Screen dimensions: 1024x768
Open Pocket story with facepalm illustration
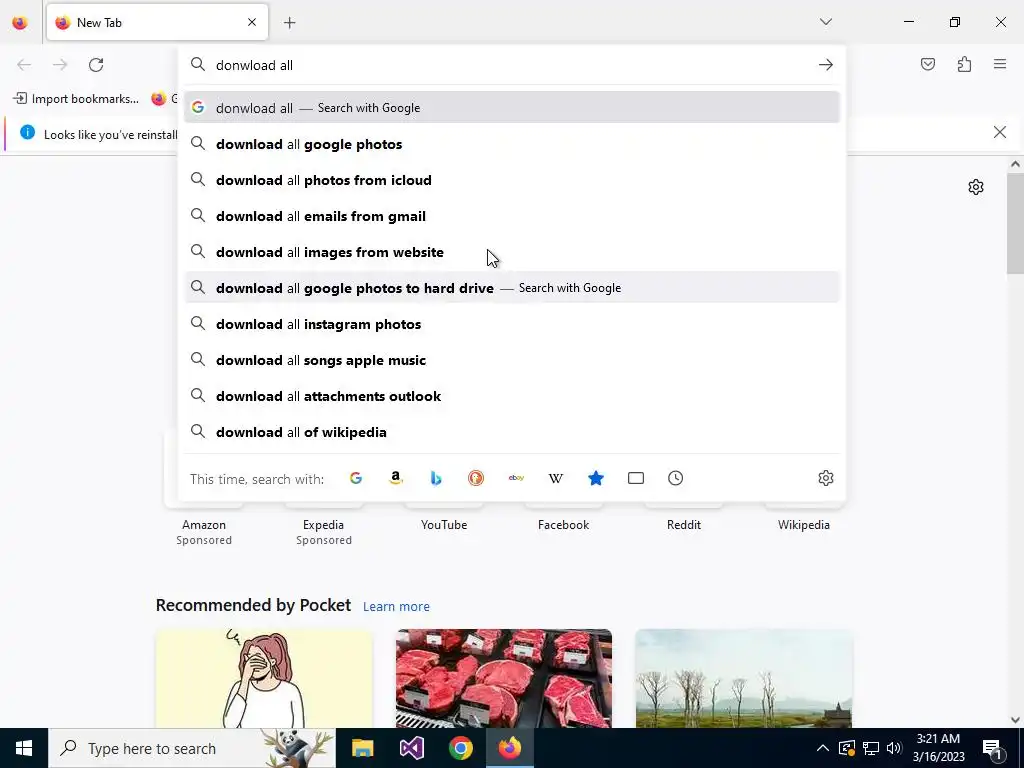[264, 678]
